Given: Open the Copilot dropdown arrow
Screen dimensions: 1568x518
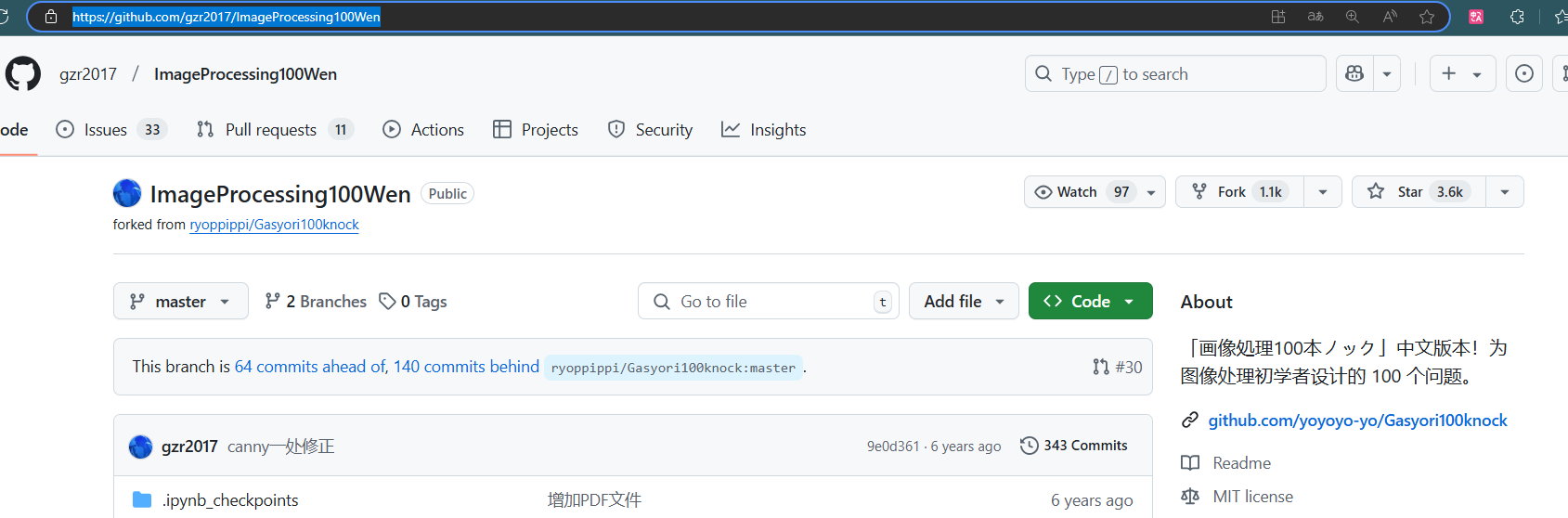Looking at the screenshot, I should (x=1387, y=73).
